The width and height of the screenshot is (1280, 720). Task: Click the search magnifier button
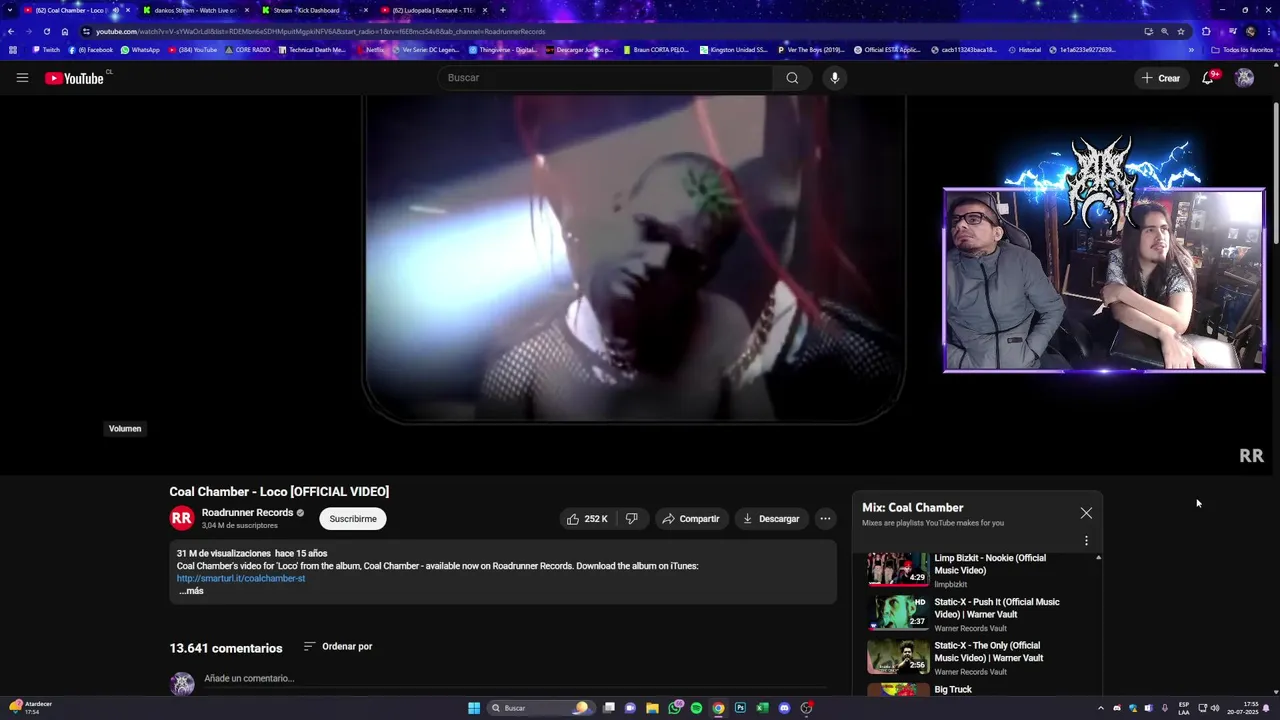click(x=792, y=78)
